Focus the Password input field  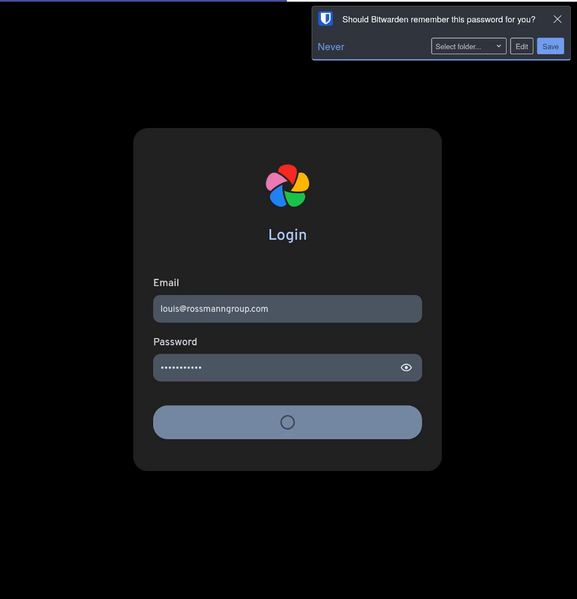pyautogui.click(x=287, y=367)
